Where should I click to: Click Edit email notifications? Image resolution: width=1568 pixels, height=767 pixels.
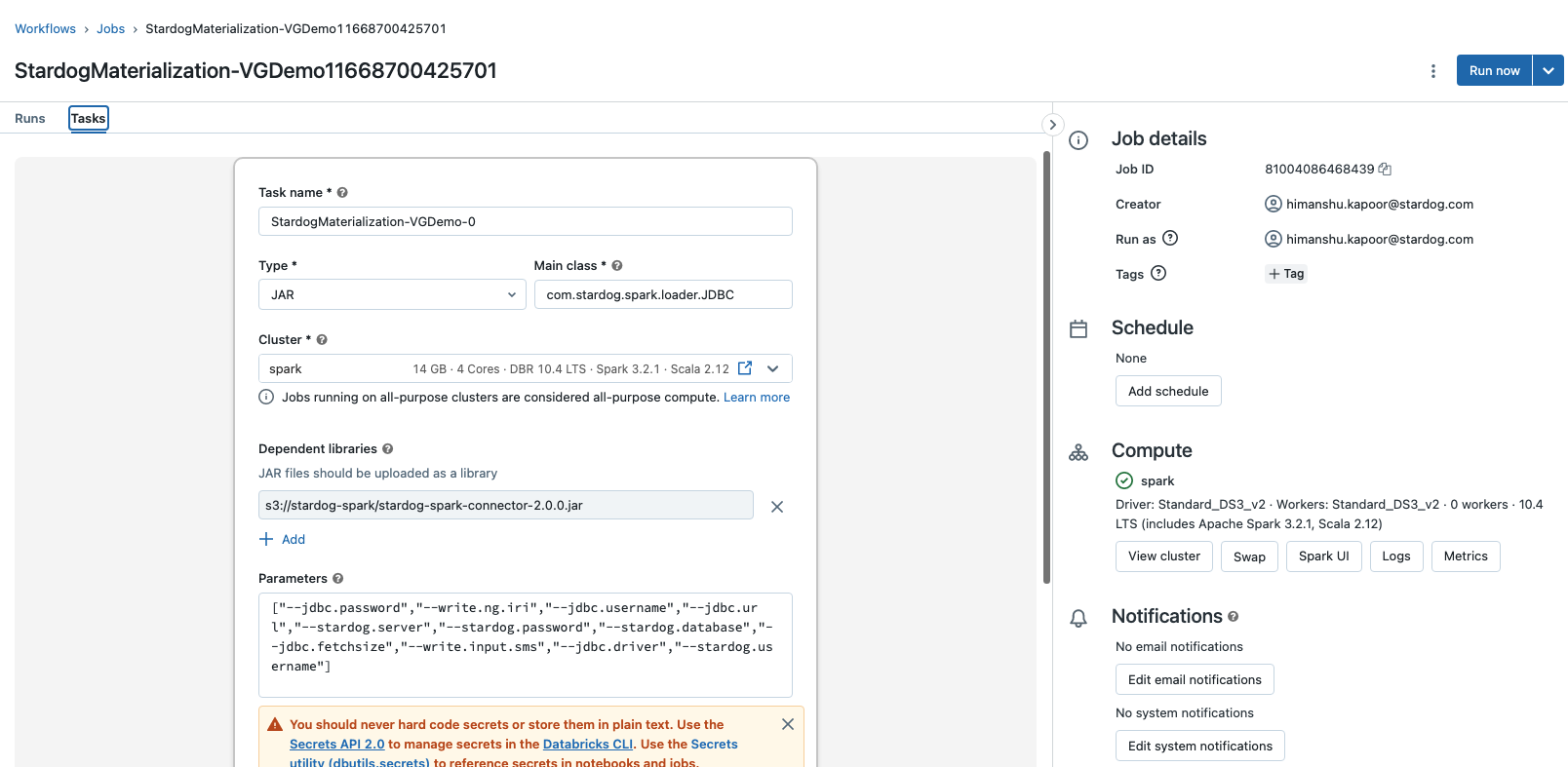coord(1195,679)
